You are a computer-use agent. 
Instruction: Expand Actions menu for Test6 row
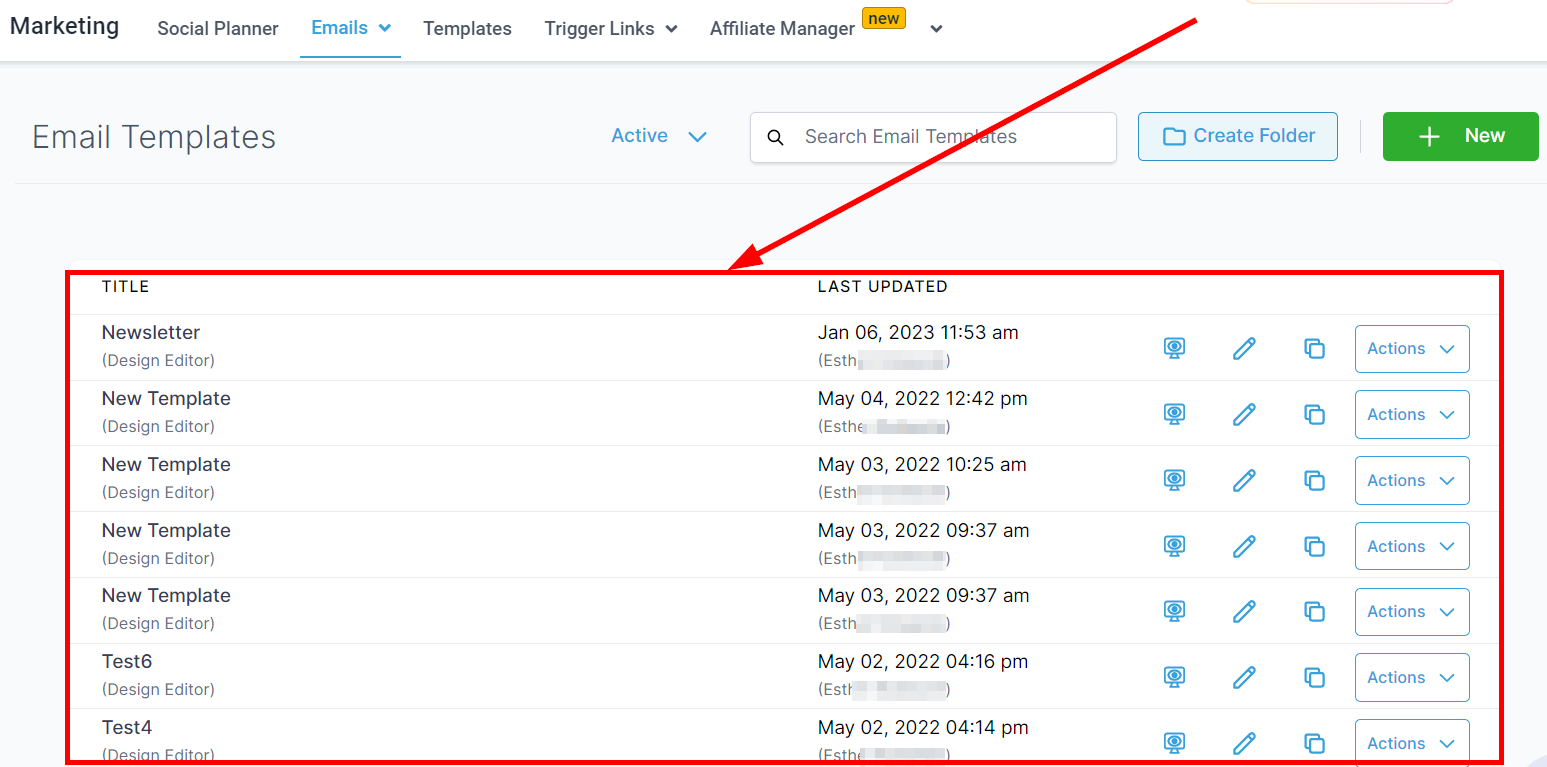pyautogui.click(x=1411, y=678)
